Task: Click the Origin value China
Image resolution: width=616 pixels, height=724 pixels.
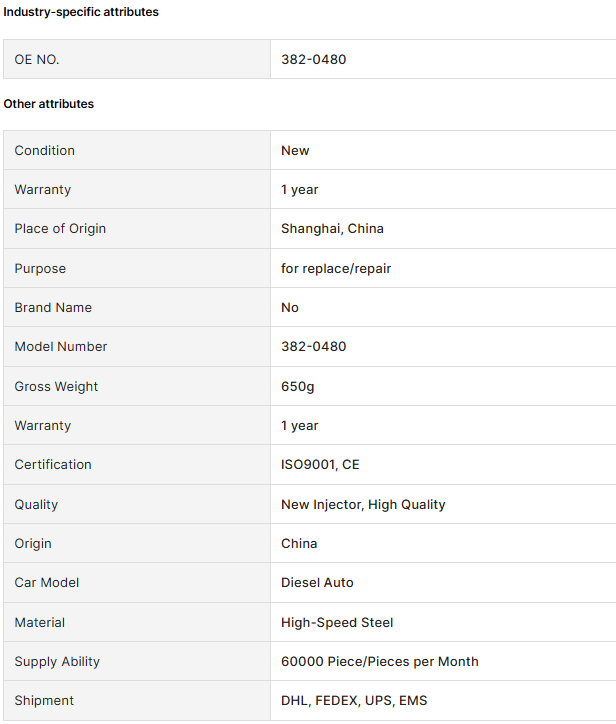Action: (299, 543)
